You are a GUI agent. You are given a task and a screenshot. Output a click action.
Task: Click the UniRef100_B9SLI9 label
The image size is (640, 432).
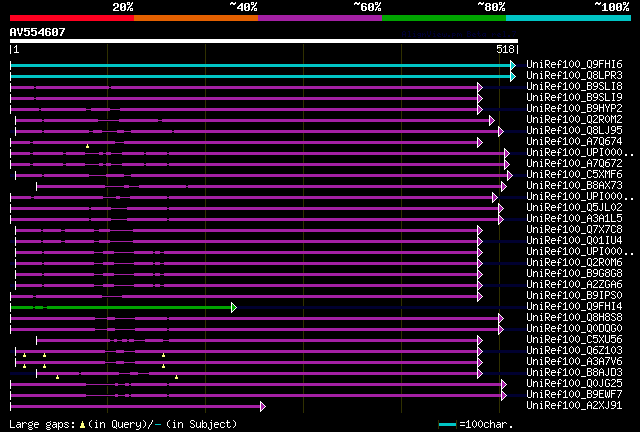pyautogui.click(x=574, y=98)
